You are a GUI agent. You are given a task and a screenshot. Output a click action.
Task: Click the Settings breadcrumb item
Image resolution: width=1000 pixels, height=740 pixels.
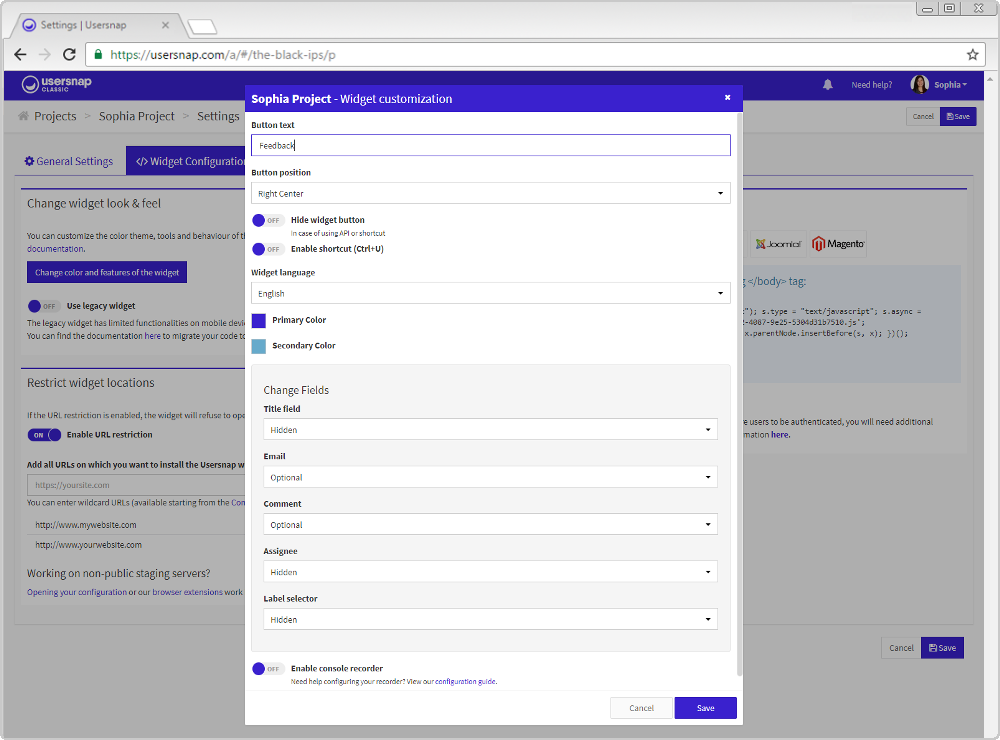click(x=218, y=116)
